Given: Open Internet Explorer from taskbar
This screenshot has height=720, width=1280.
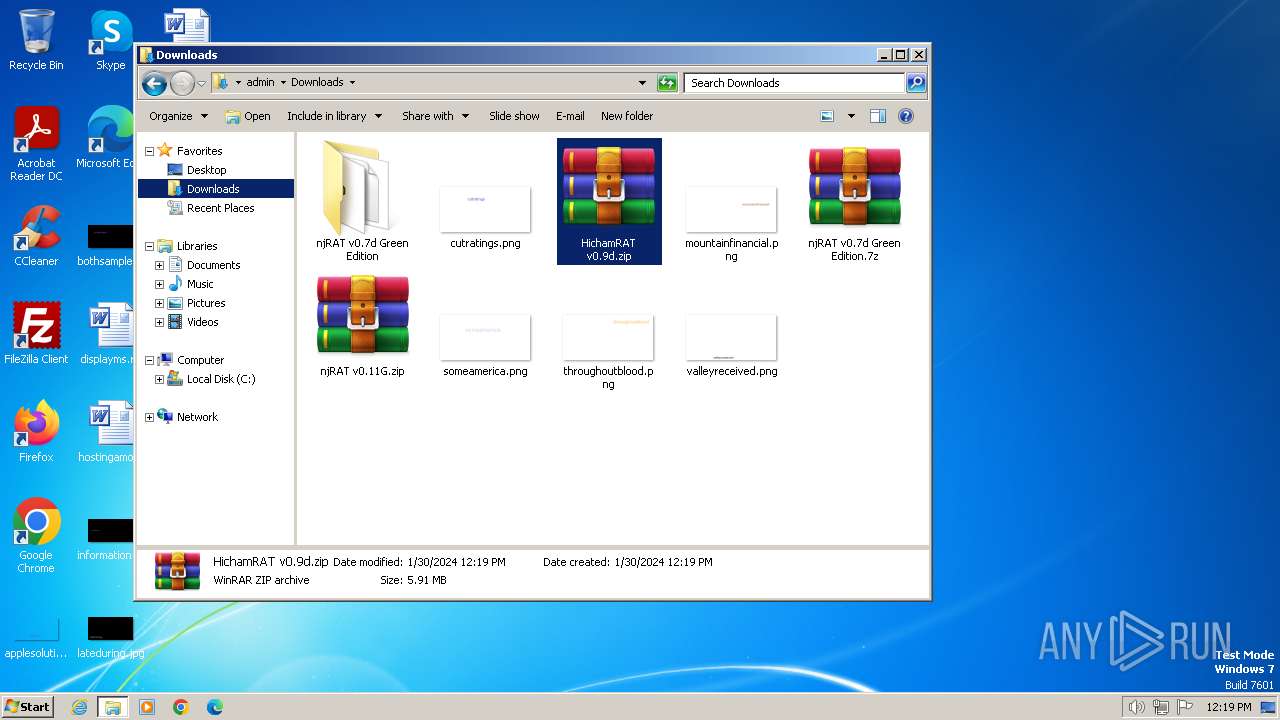Looking at the screenshot, I should click(x=79, y=707).
